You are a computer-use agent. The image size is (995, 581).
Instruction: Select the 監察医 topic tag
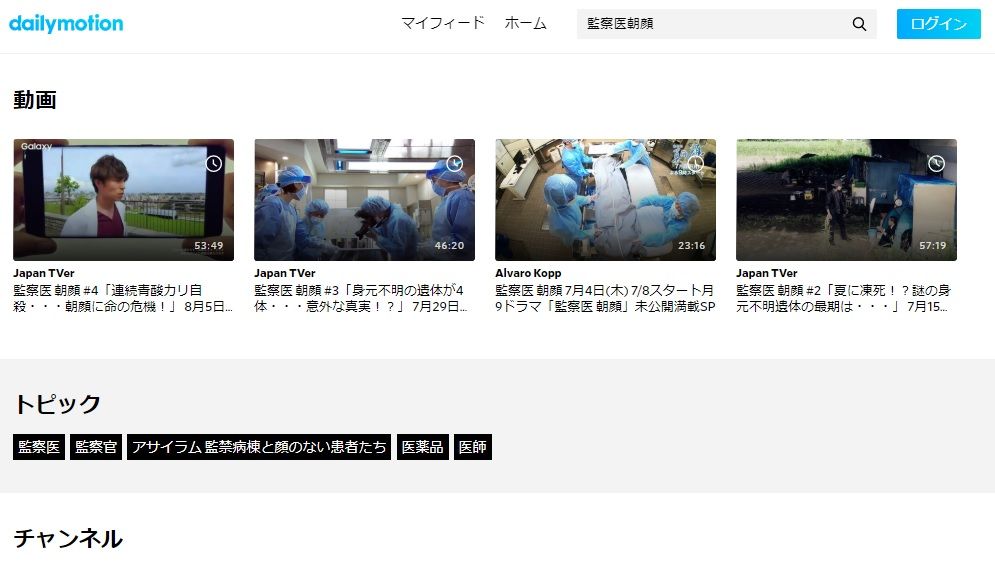[x=39, y=447]
